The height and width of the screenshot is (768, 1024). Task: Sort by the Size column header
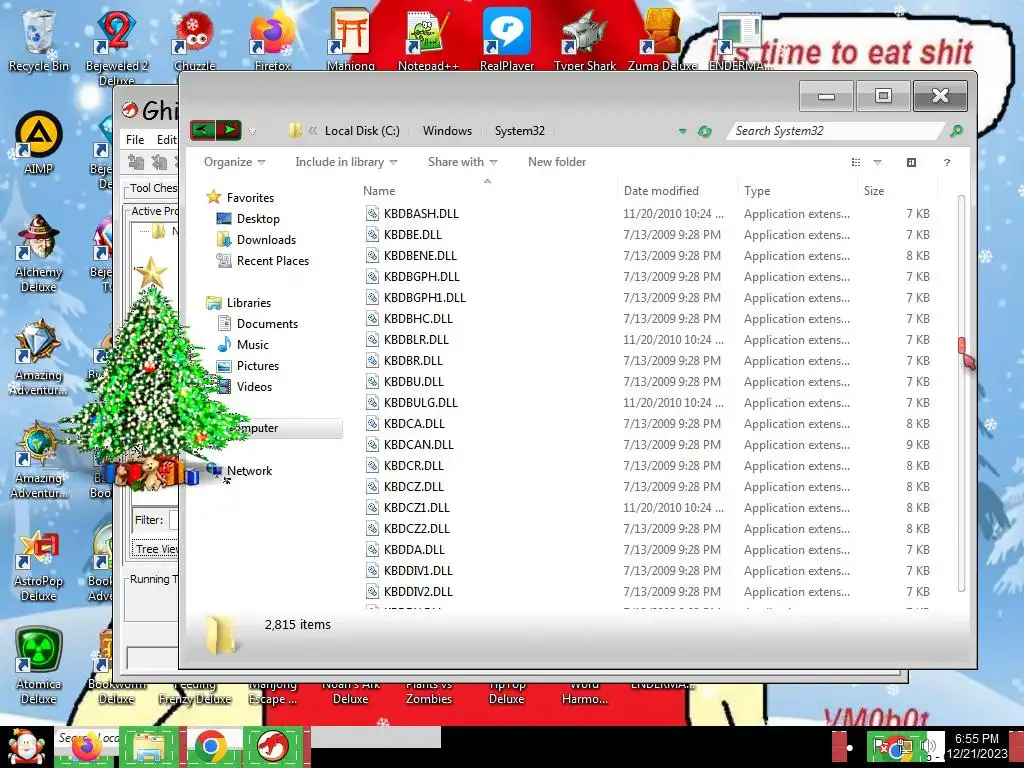coord(874,191)
